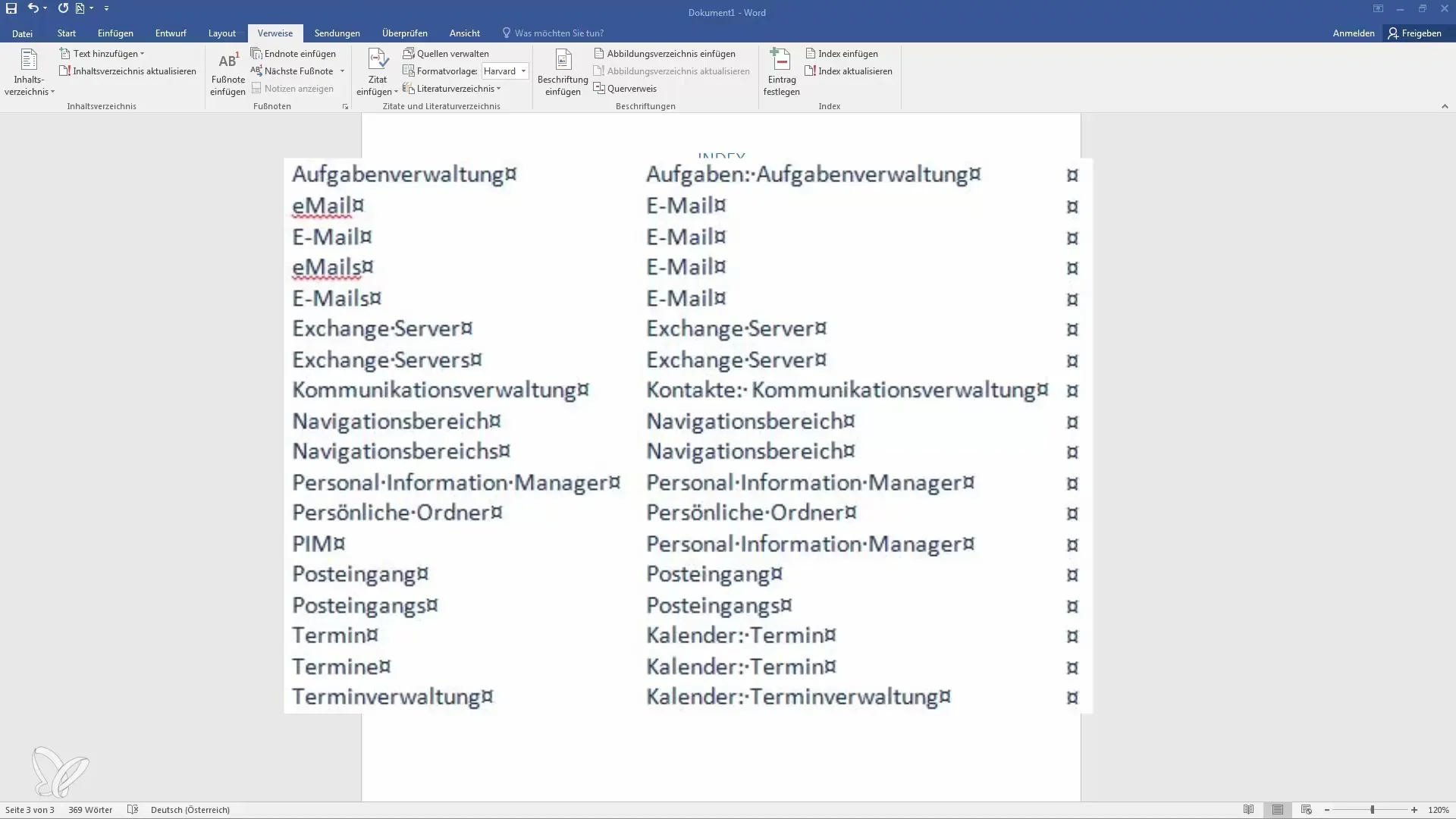Click Seite 3 von 3 in status bar

click(30, 810)
